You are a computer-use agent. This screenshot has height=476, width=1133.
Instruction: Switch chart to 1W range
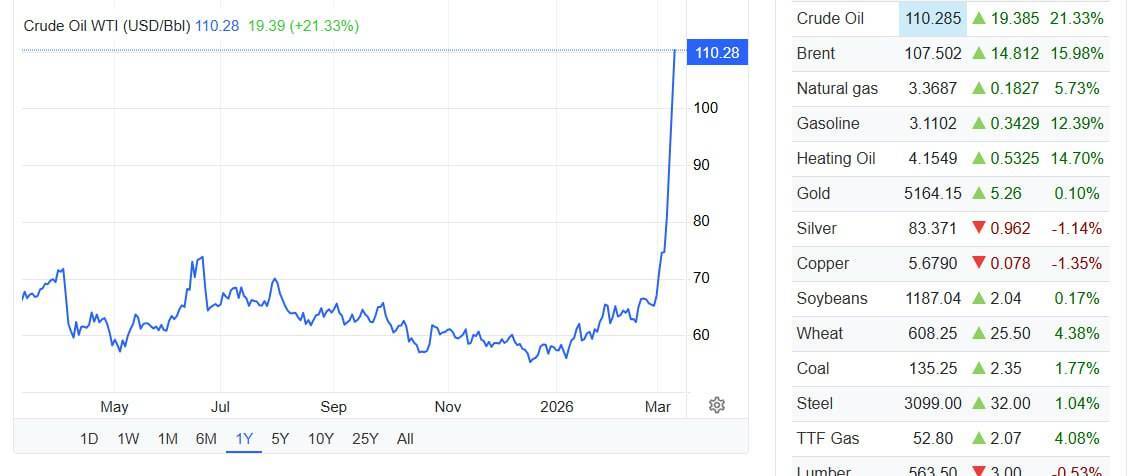tap(128, 439)
